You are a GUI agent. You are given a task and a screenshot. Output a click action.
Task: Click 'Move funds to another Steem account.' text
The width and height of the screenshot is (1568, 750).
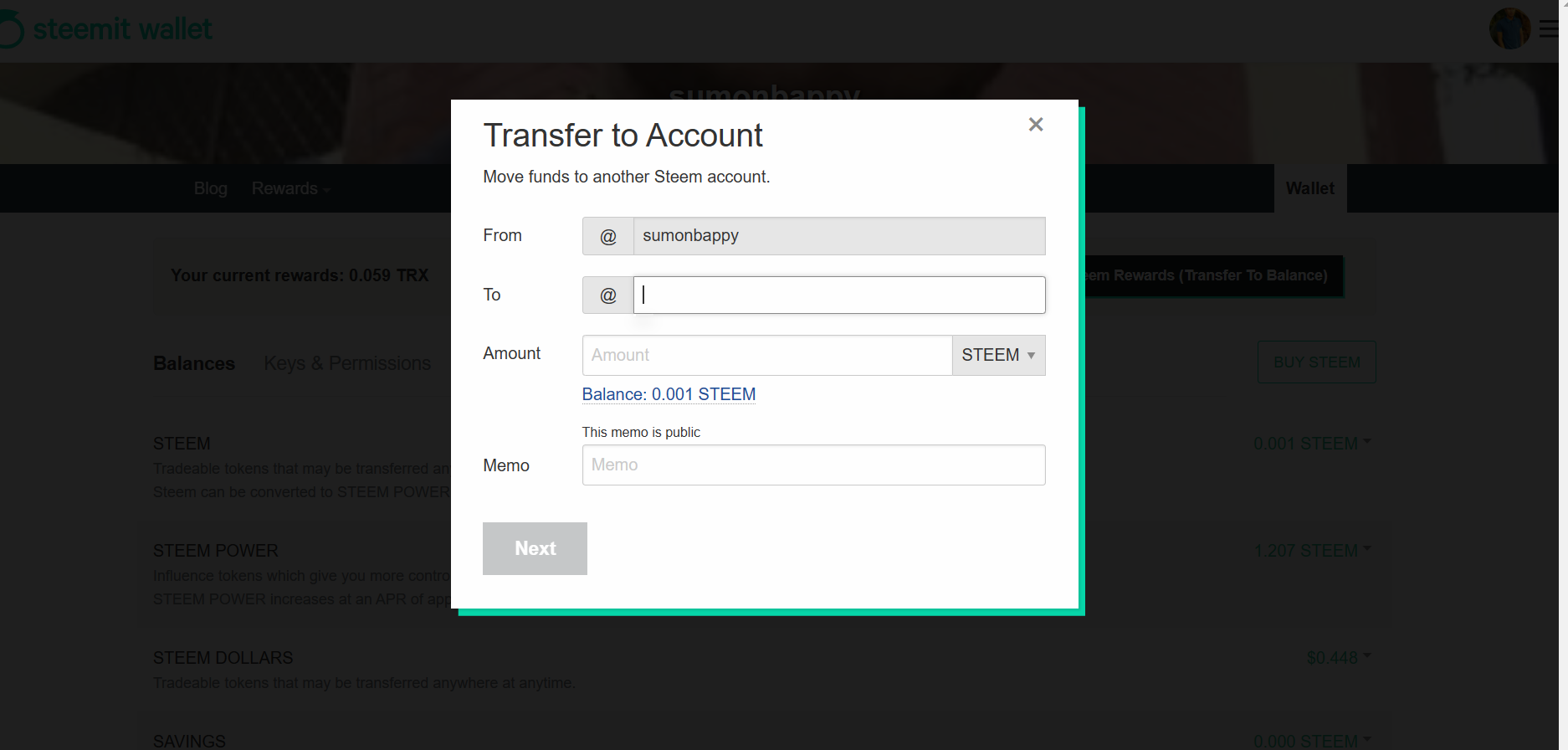627,177
